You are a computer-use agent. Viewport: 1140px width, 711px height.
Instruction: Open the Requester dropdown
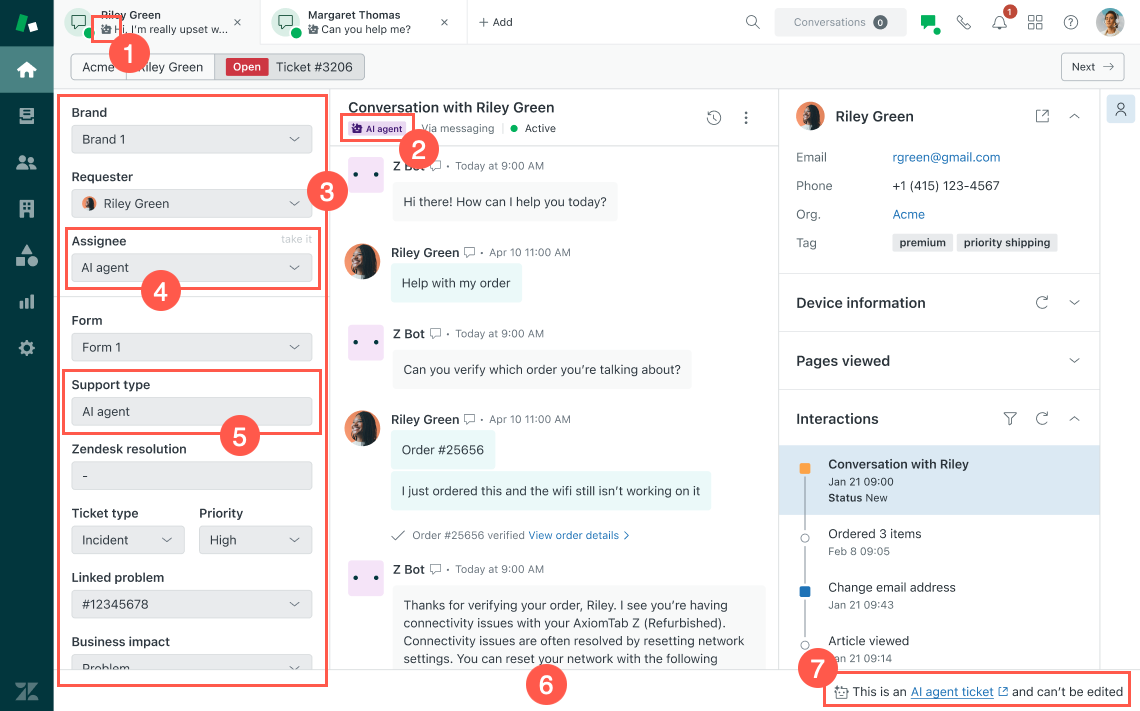click(x=191, y=204)
